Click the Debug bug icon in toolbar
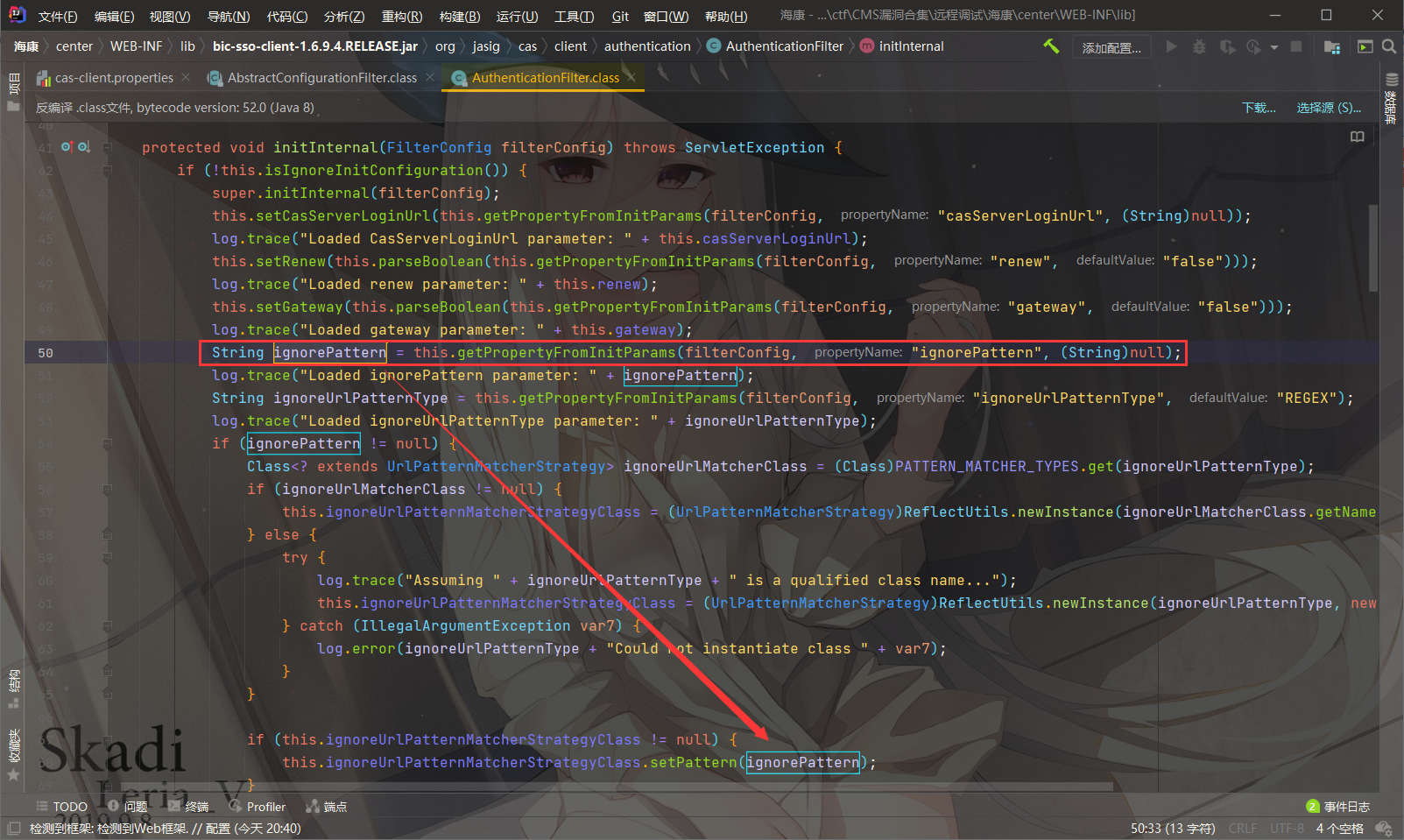The image size is (1404, 840). point(1199,46)
